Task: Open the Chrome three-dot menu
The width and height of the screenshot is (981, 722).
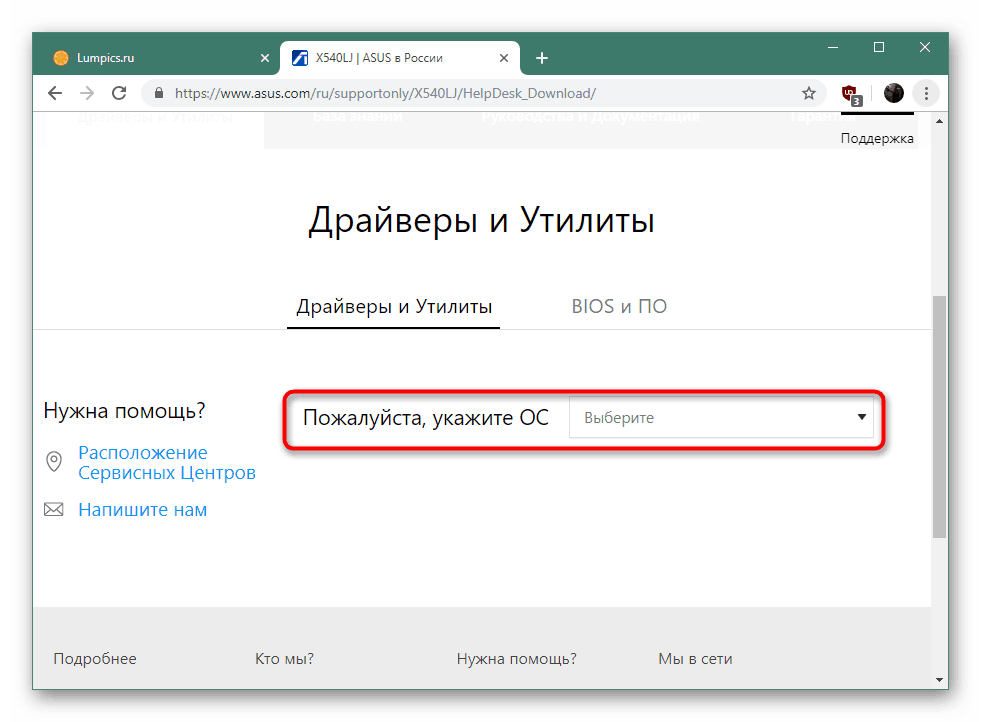Action: [926, 93]
